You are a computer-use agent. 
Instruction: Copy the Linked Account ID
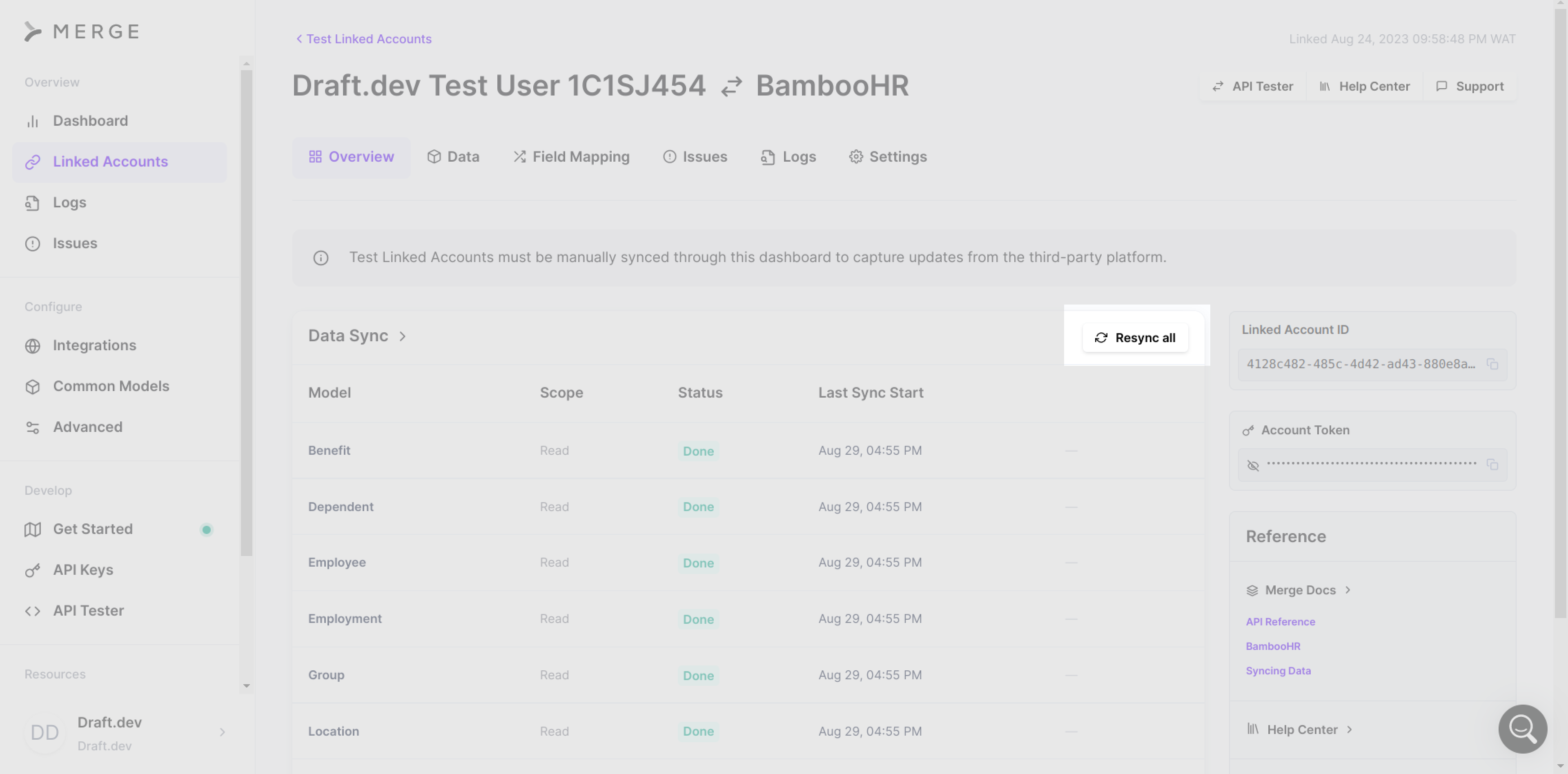[1494, 364]
